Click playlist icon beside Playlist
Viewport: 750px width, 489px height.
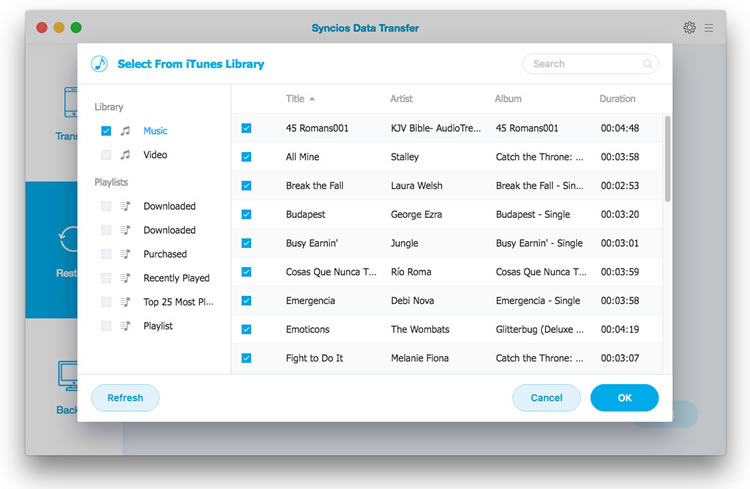click(x=125, y=326)
